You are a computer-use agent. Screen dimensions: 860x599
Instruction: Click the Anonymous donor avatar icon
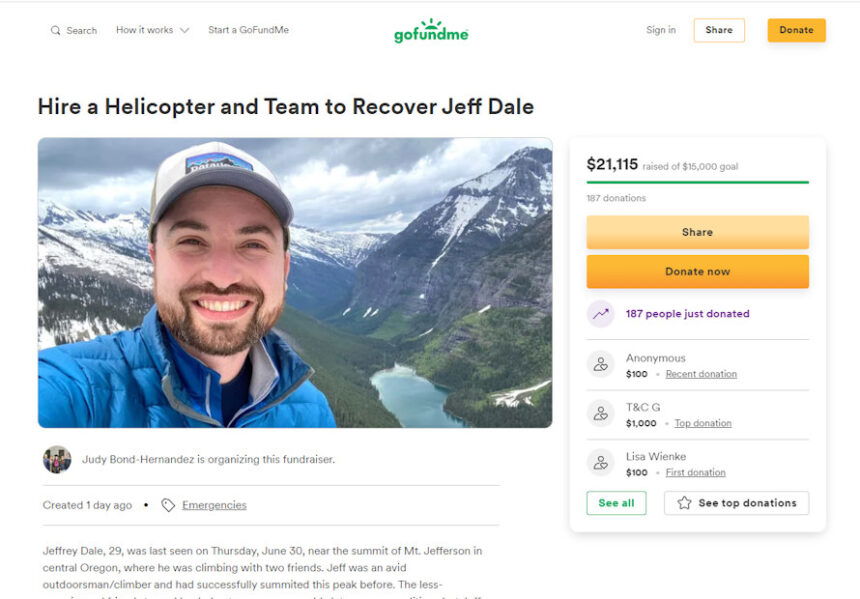point(601,364)
